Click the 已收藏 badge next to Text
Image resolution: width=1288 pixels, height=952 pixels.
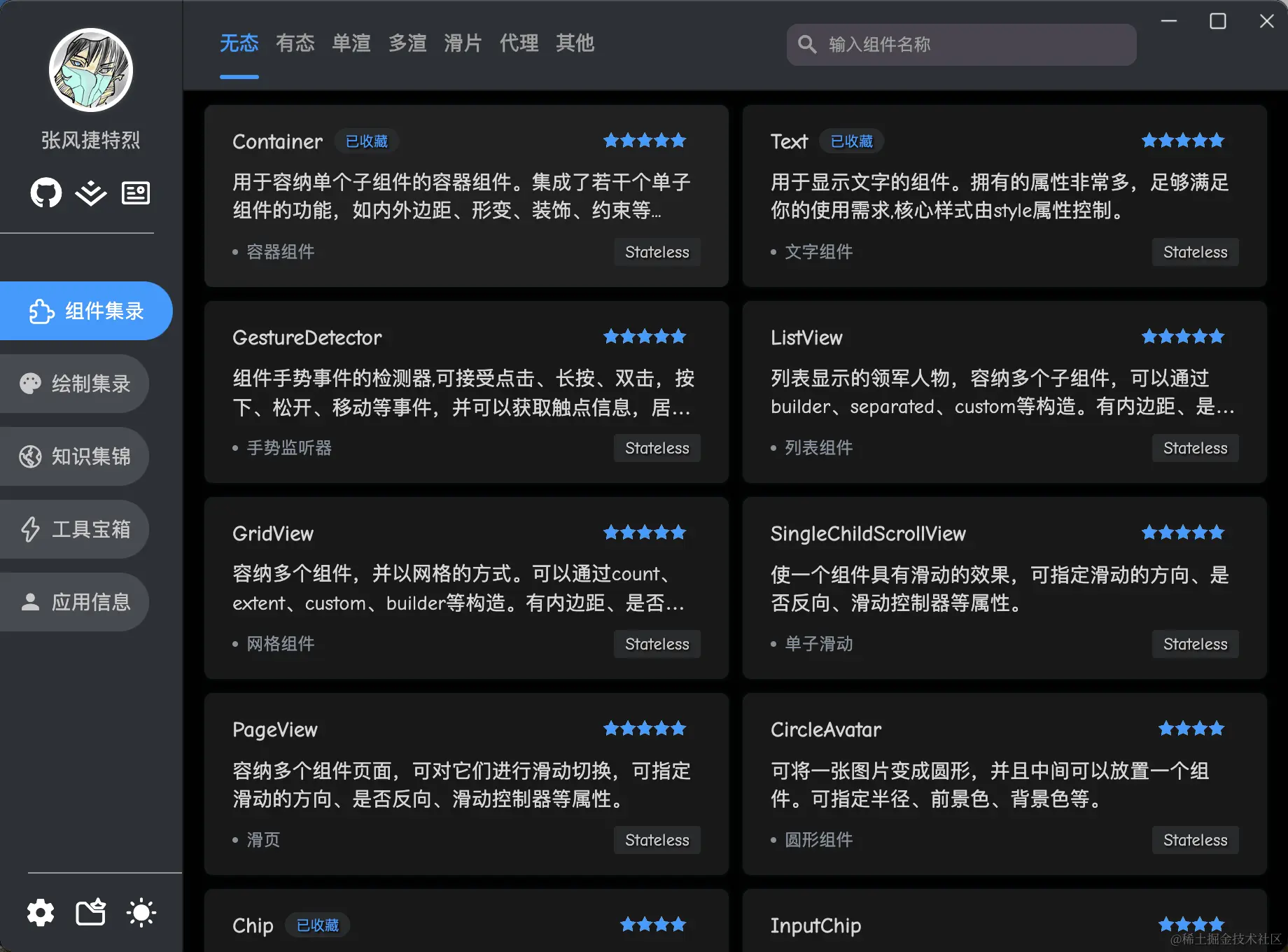coord(852,141)
